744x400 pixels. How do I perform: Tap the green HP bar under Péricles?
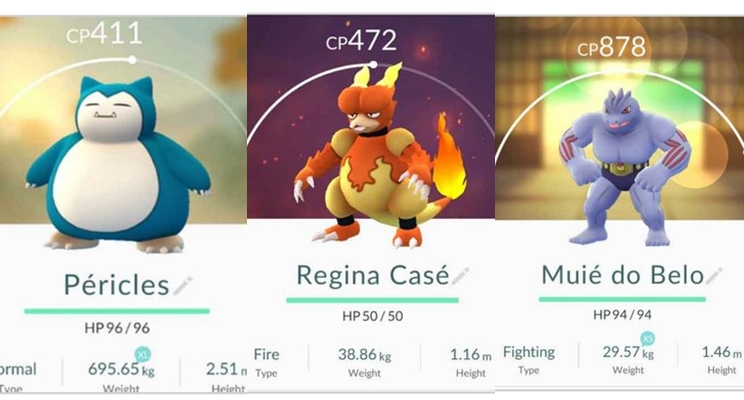coord(117,311)
